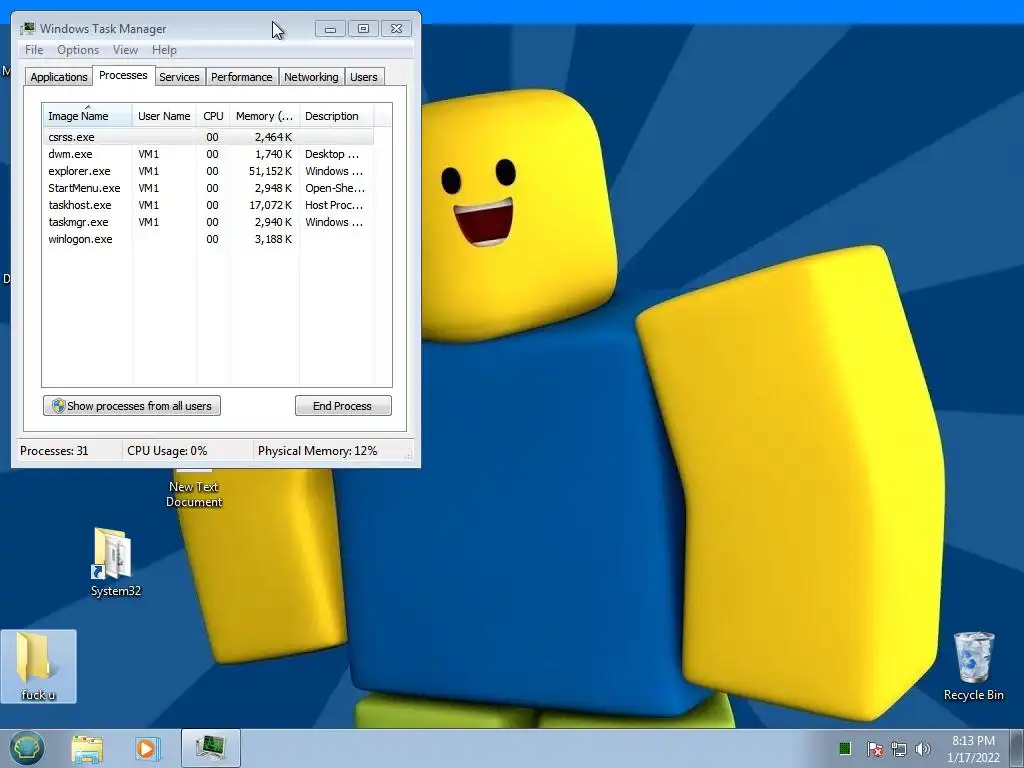Open the Recycle Bin desktop icon
The height and width of the screenshot is (768, 1024).
point(973,666)
